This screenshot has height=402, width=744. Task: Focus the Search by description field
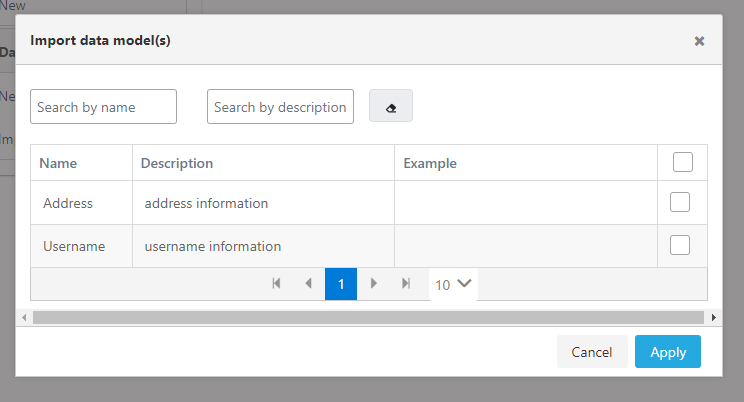[280, 107]
